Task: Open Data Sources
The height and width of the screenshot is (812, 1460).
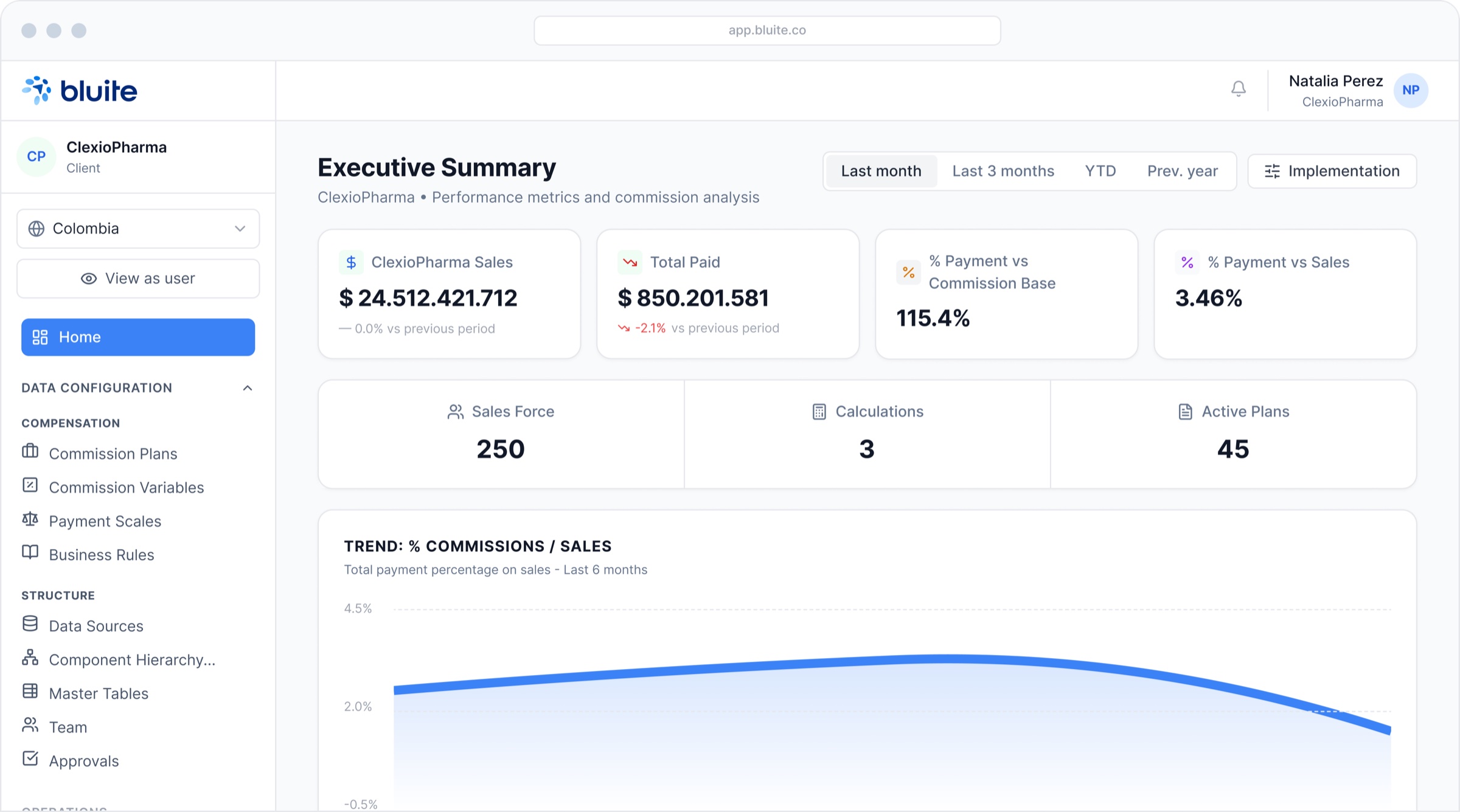Action: click(x=96, y=626)
